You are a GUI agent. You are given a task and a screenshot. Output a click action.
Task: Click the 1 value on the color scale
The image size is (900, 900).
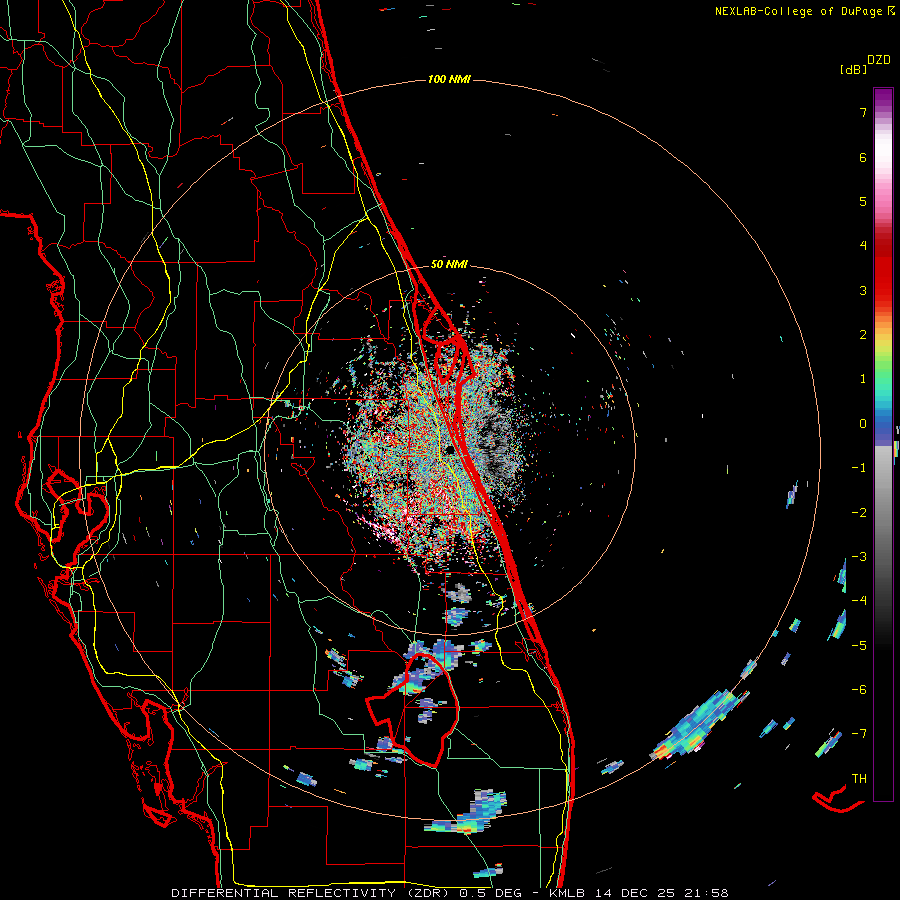(863, 379)
